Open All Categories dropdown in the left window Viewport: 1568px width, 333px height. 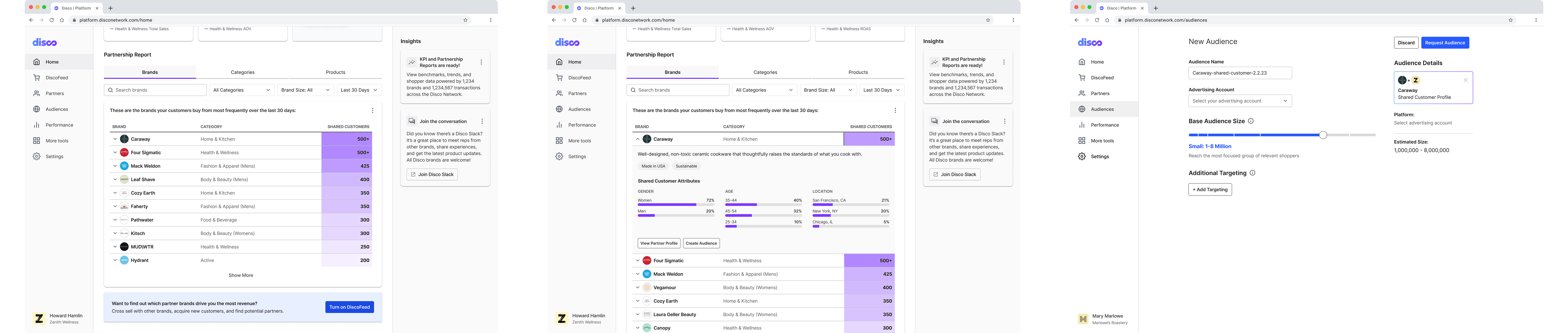pyautogui.click(x=242, y=90)
